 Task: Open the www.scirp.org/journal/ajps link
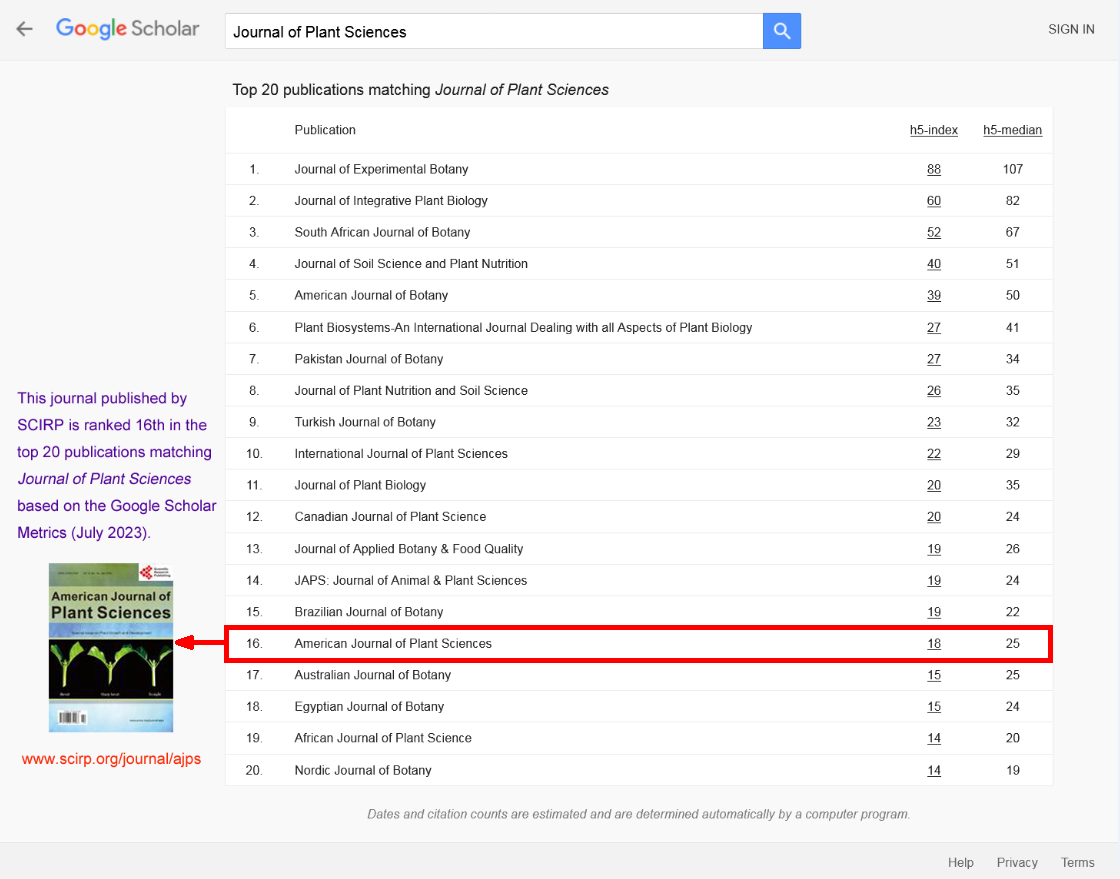(x=111, y=759)
